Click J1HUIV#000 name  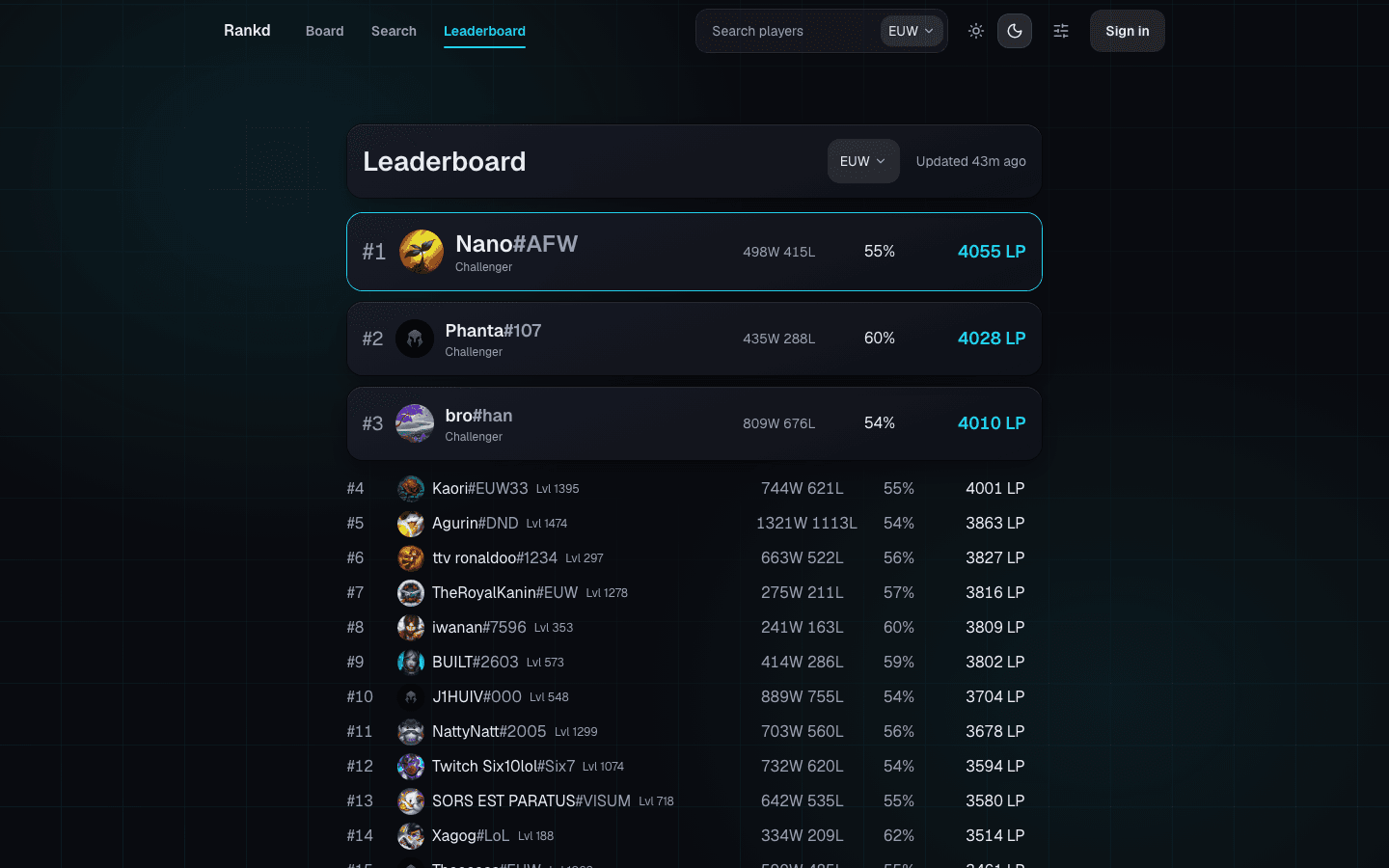click(x=477, y=697)
